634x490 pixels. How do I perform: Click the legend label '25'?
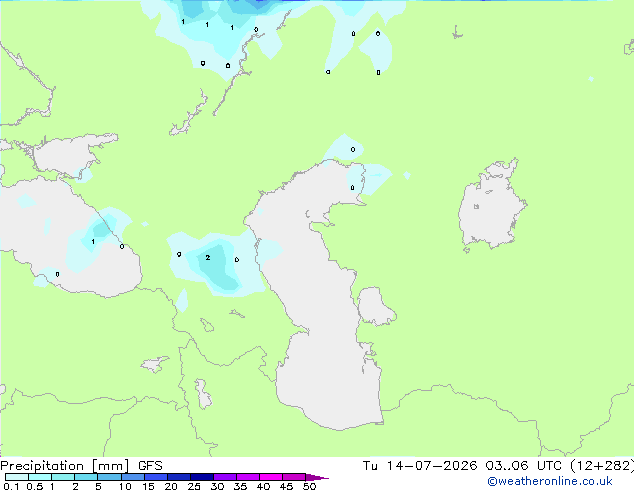pos(194,486)
